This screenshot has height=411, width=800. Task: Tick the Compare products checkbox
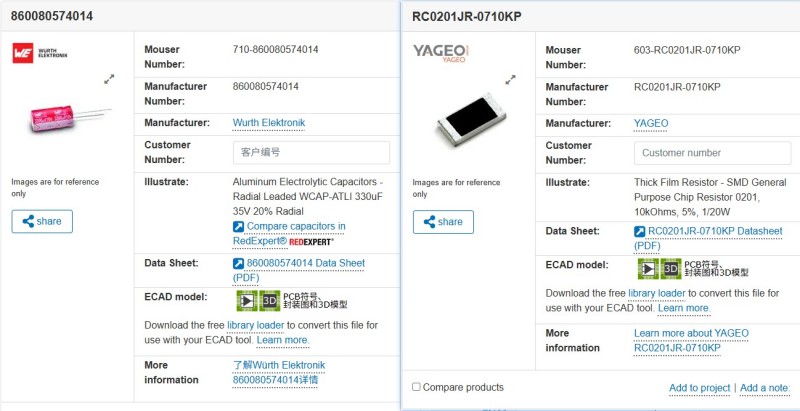(x=416, y=387)
